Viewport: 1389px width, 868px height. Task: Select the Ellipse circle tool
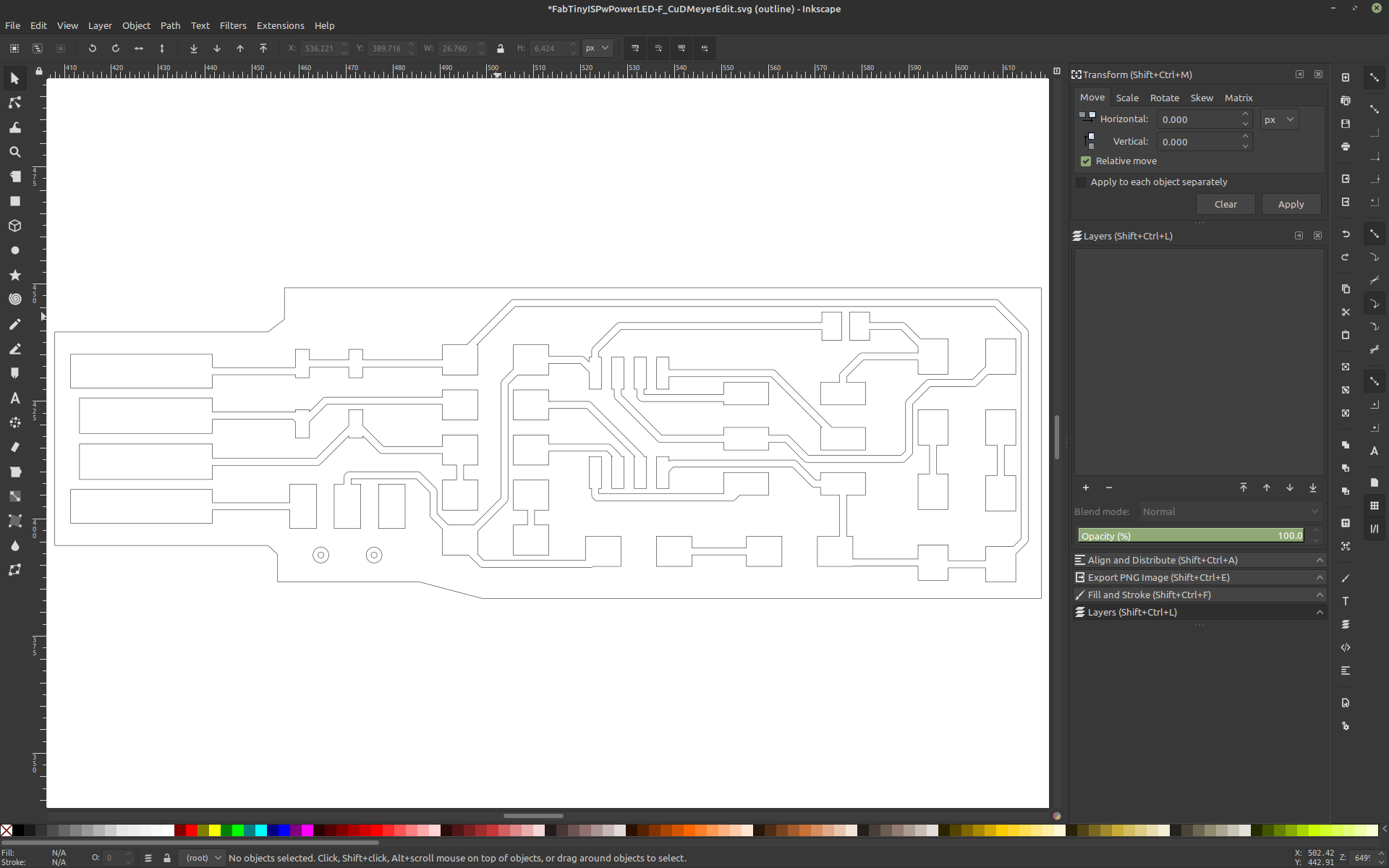14,250
